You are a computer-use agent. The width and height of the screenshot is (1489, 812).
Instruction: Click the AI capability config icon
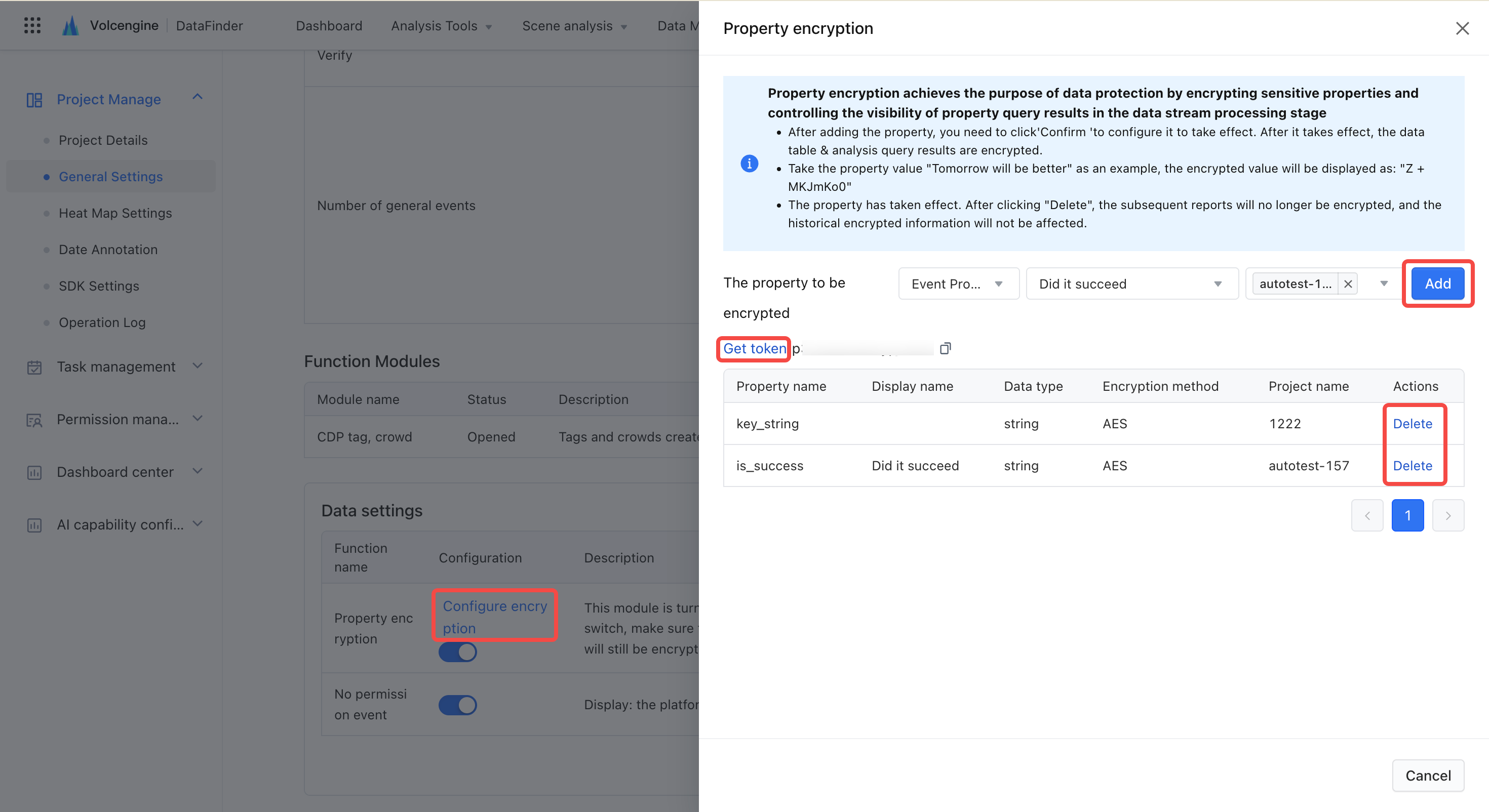click(34, 525)
